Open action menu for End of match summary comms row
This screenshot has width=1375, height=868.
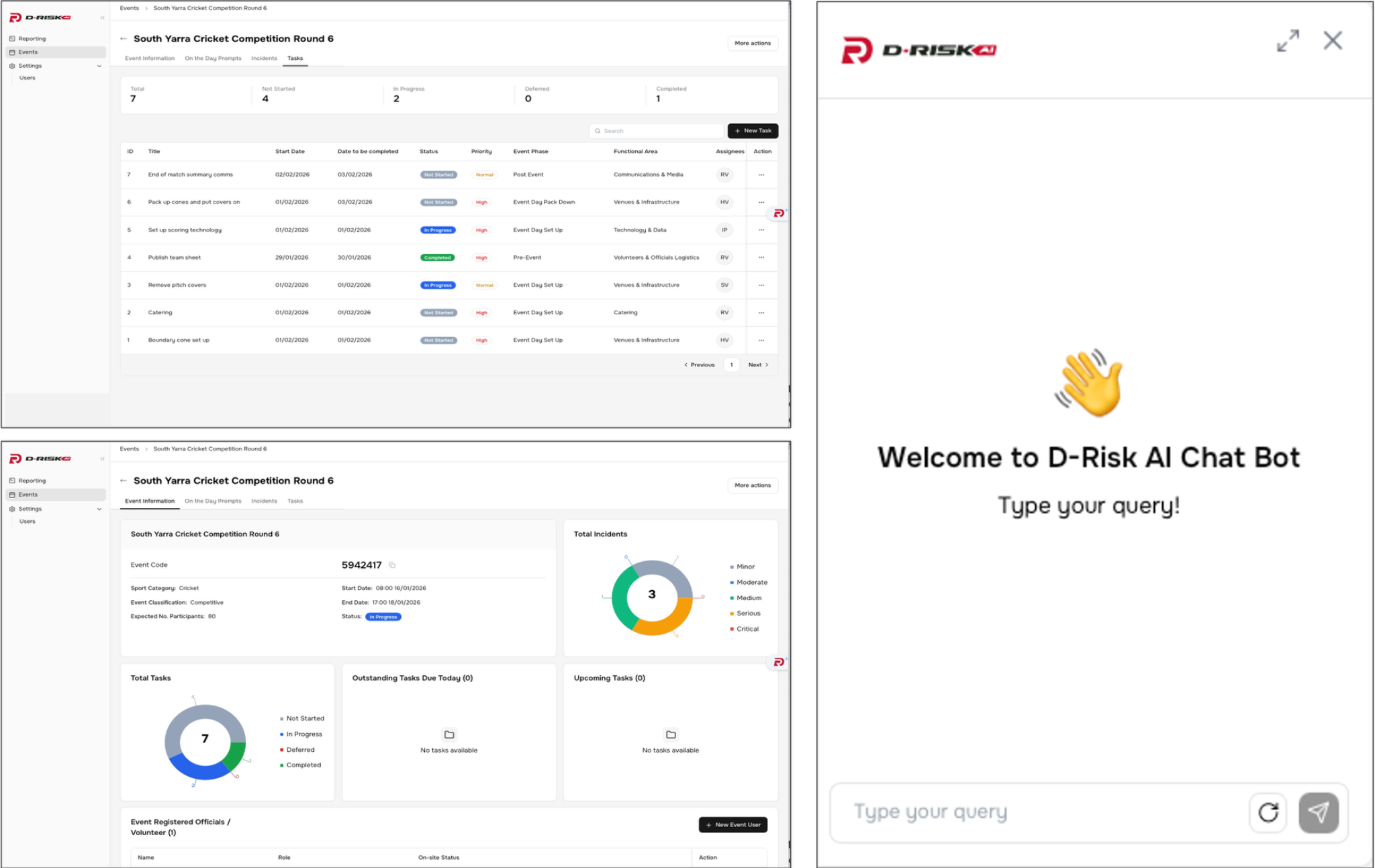click(761, 175)
